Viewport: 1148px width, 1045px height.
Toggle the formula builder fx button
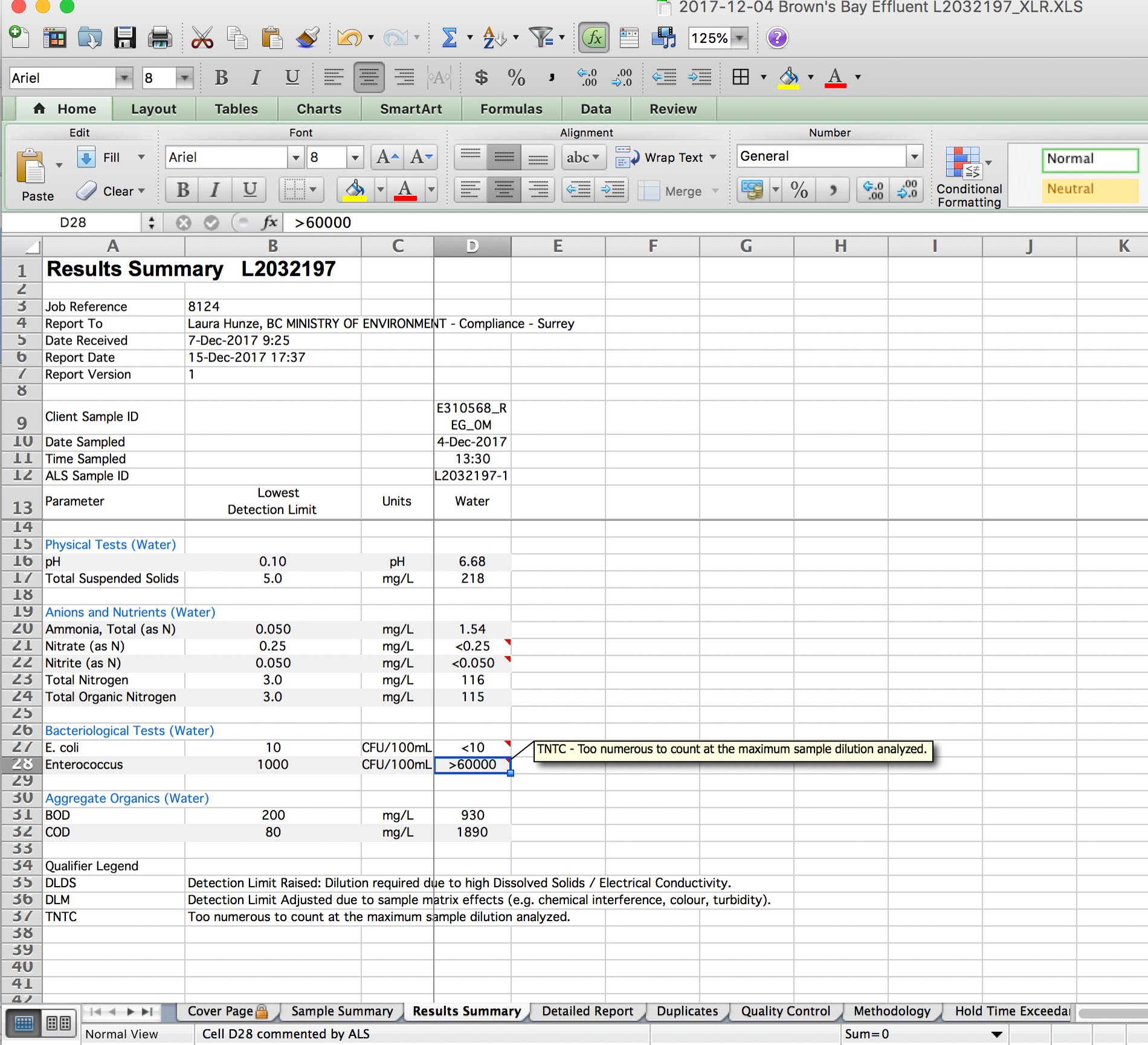[593, 38]
